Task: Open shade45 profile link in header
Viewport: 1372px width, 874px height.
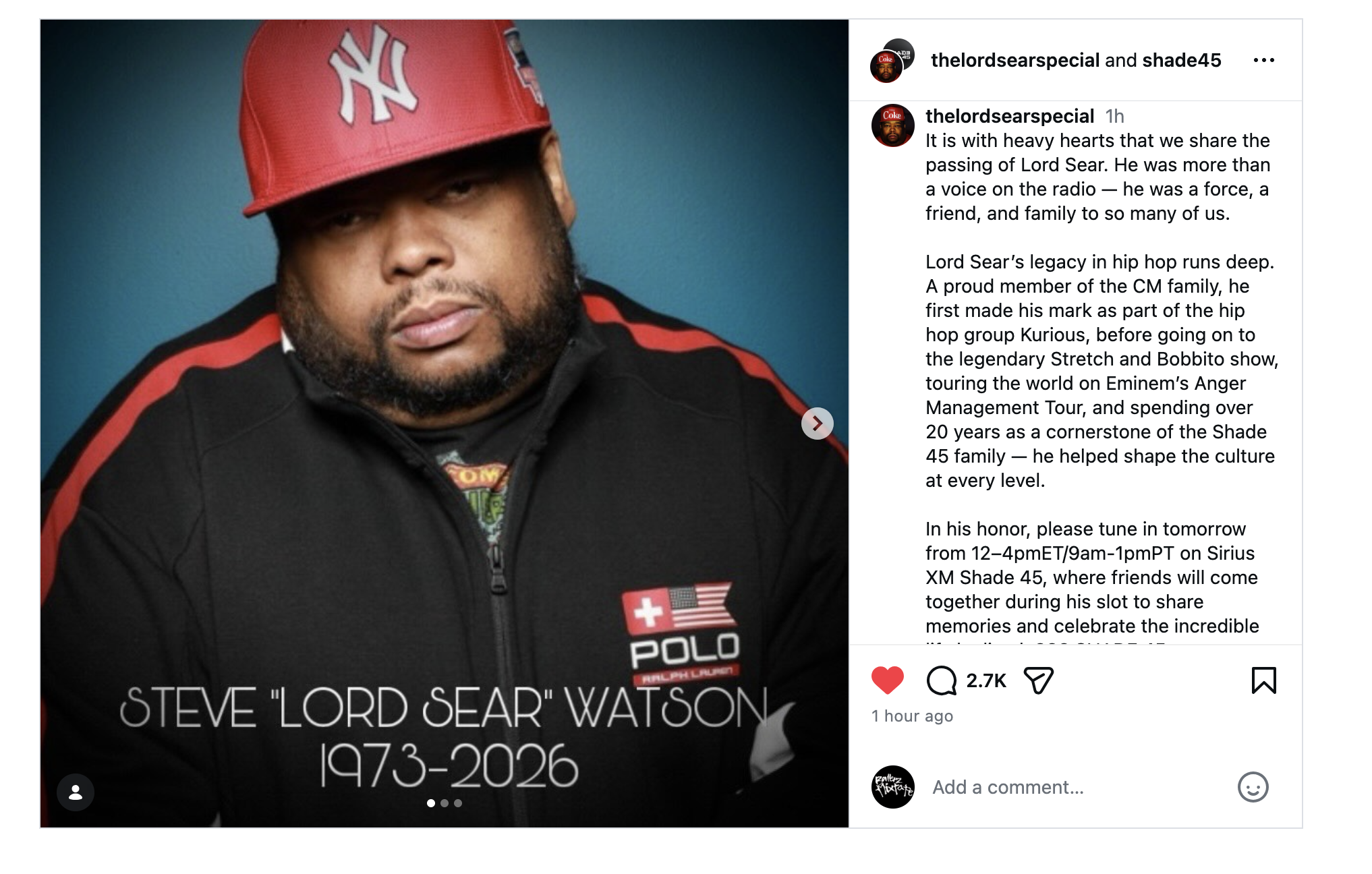Action: [1181, 60]
